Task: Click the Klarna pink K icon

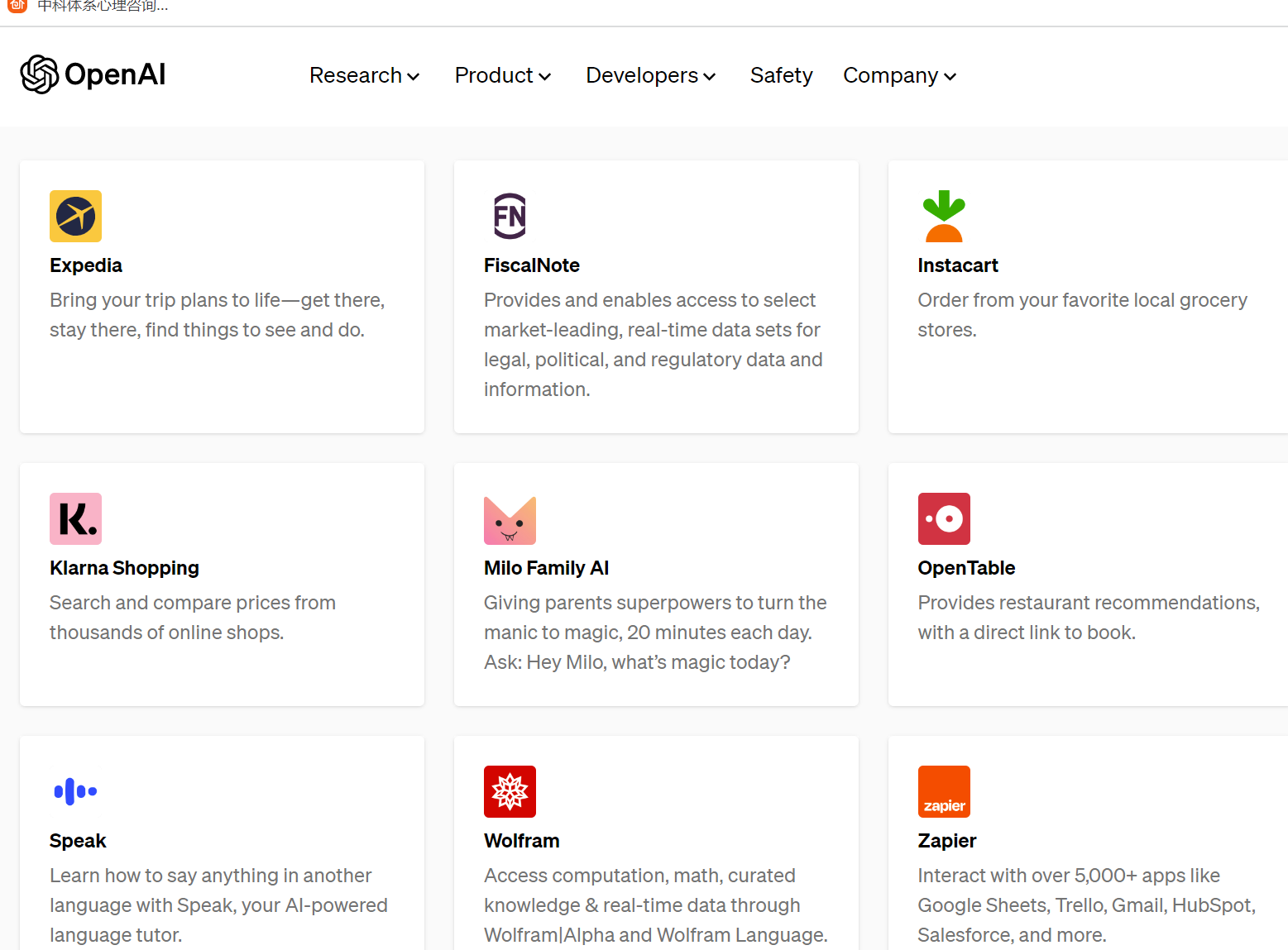Action: click(75, 518)
